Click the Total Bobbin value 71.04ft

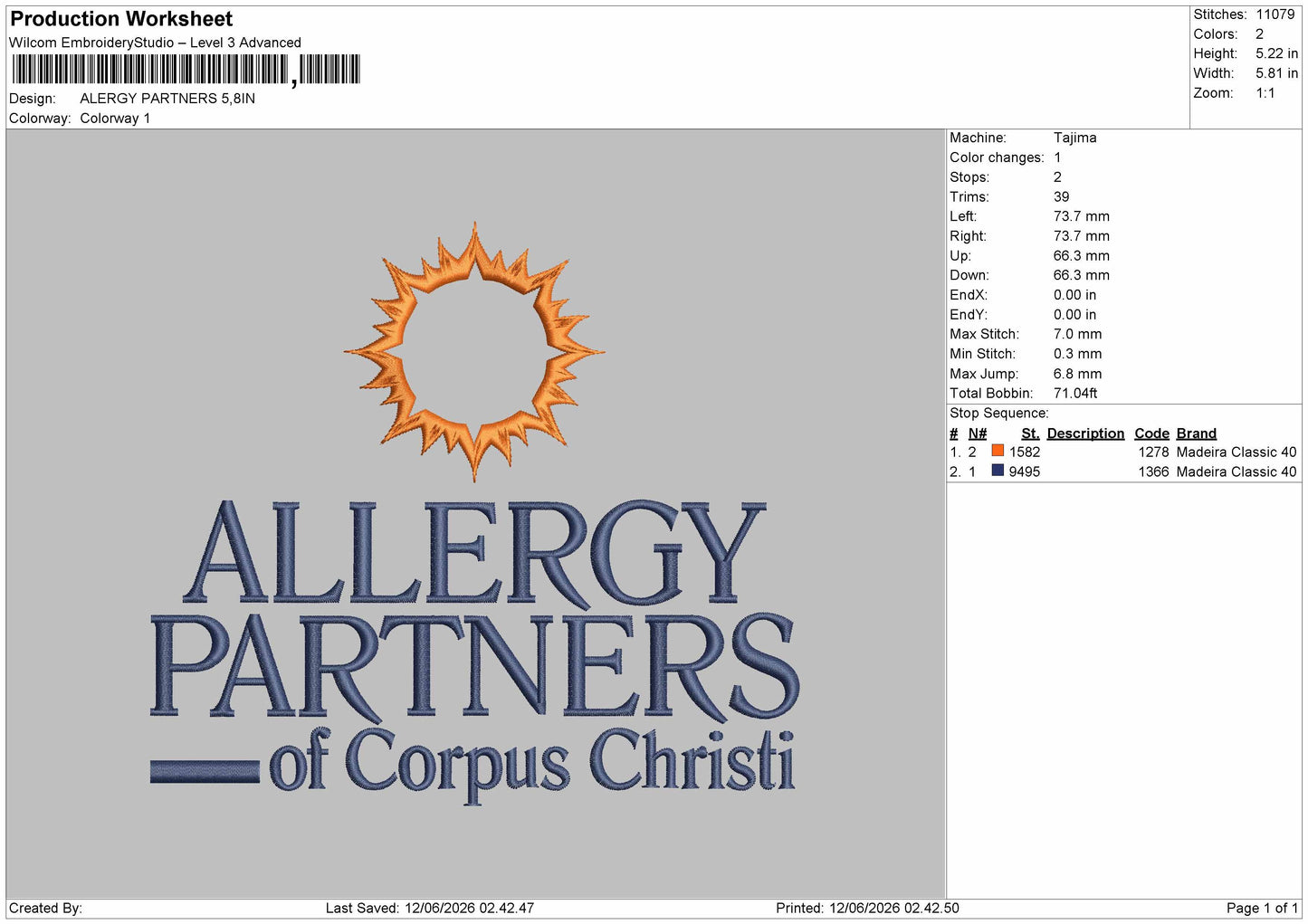click(x=1075, y=394)
